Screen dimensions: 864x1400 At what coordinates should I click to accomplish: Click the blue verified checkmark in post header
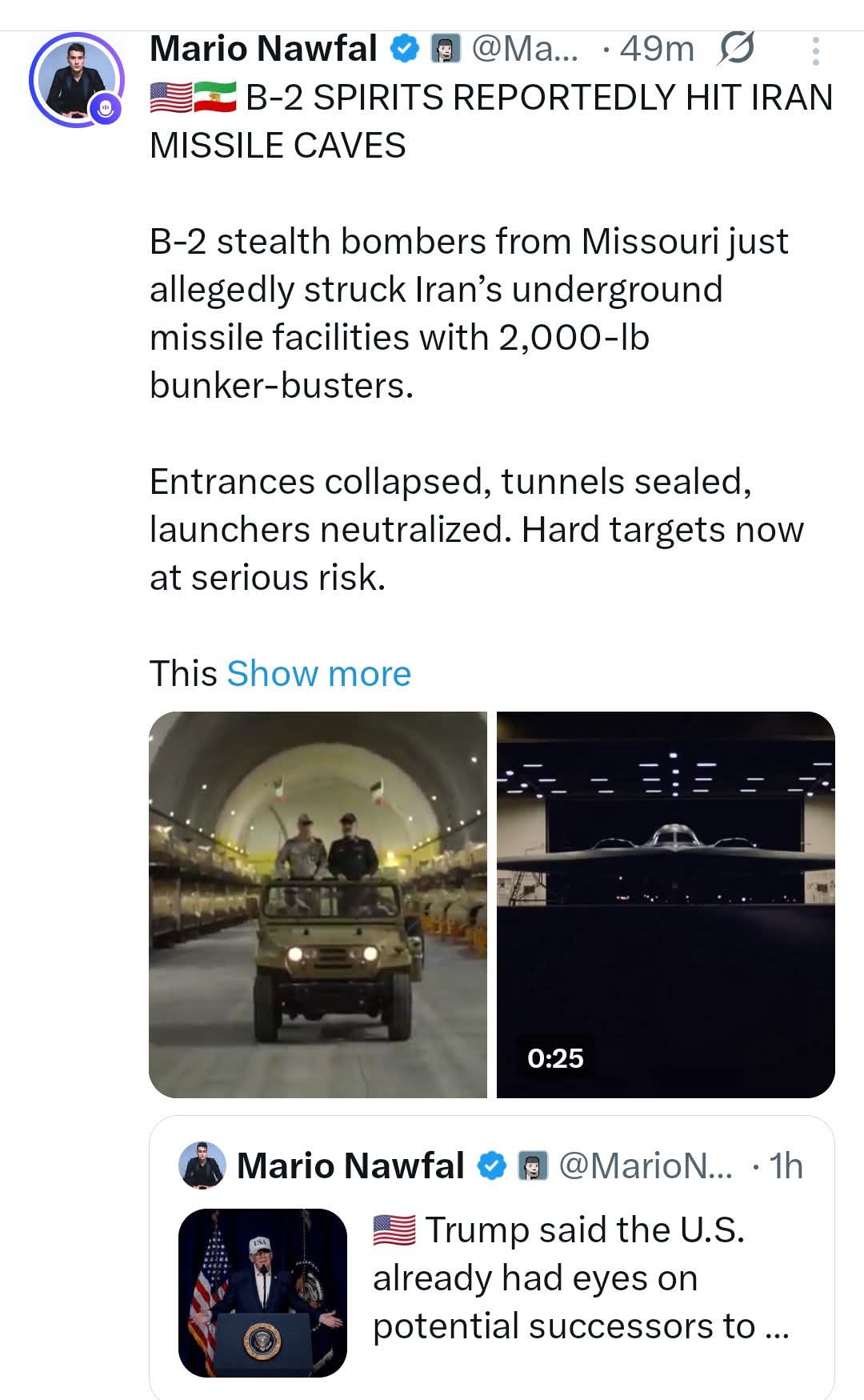pyautogui.click(x=405, y=50)
